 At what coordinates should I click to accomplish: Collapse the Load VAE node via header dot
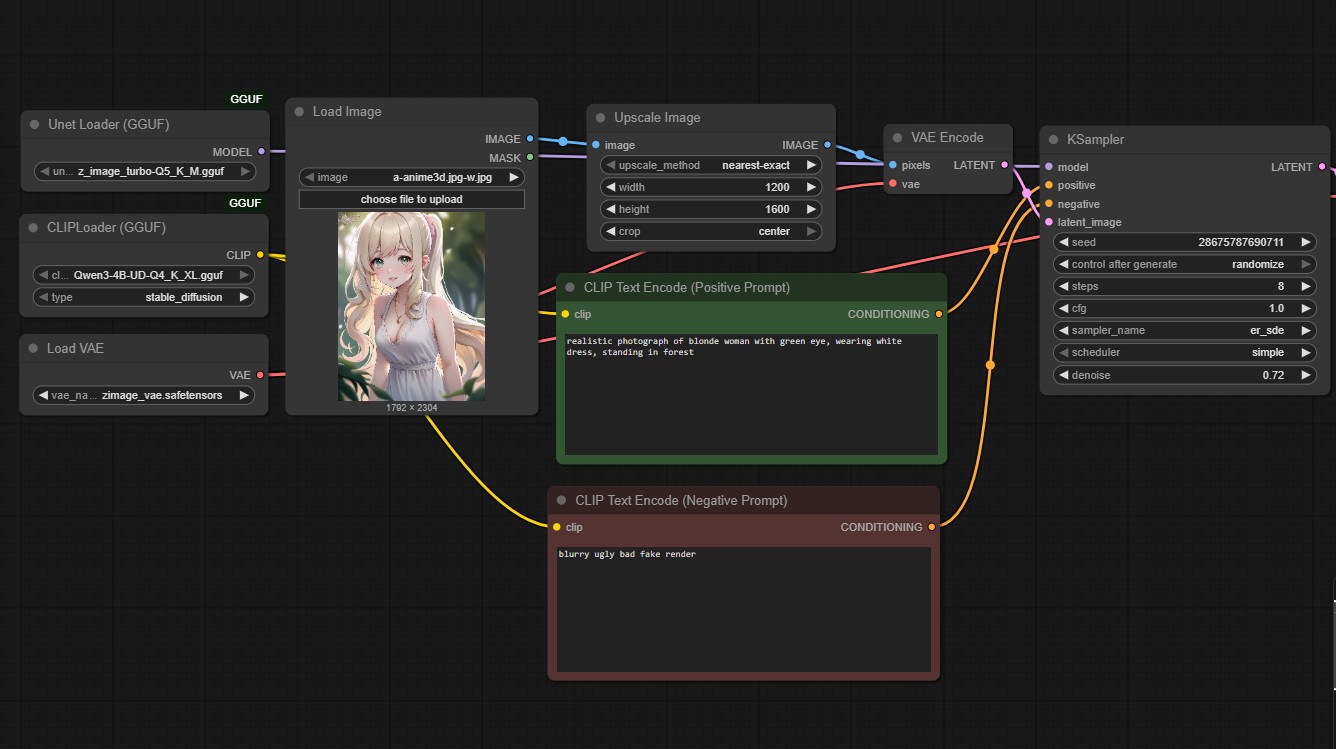click(x=33, y=349)
